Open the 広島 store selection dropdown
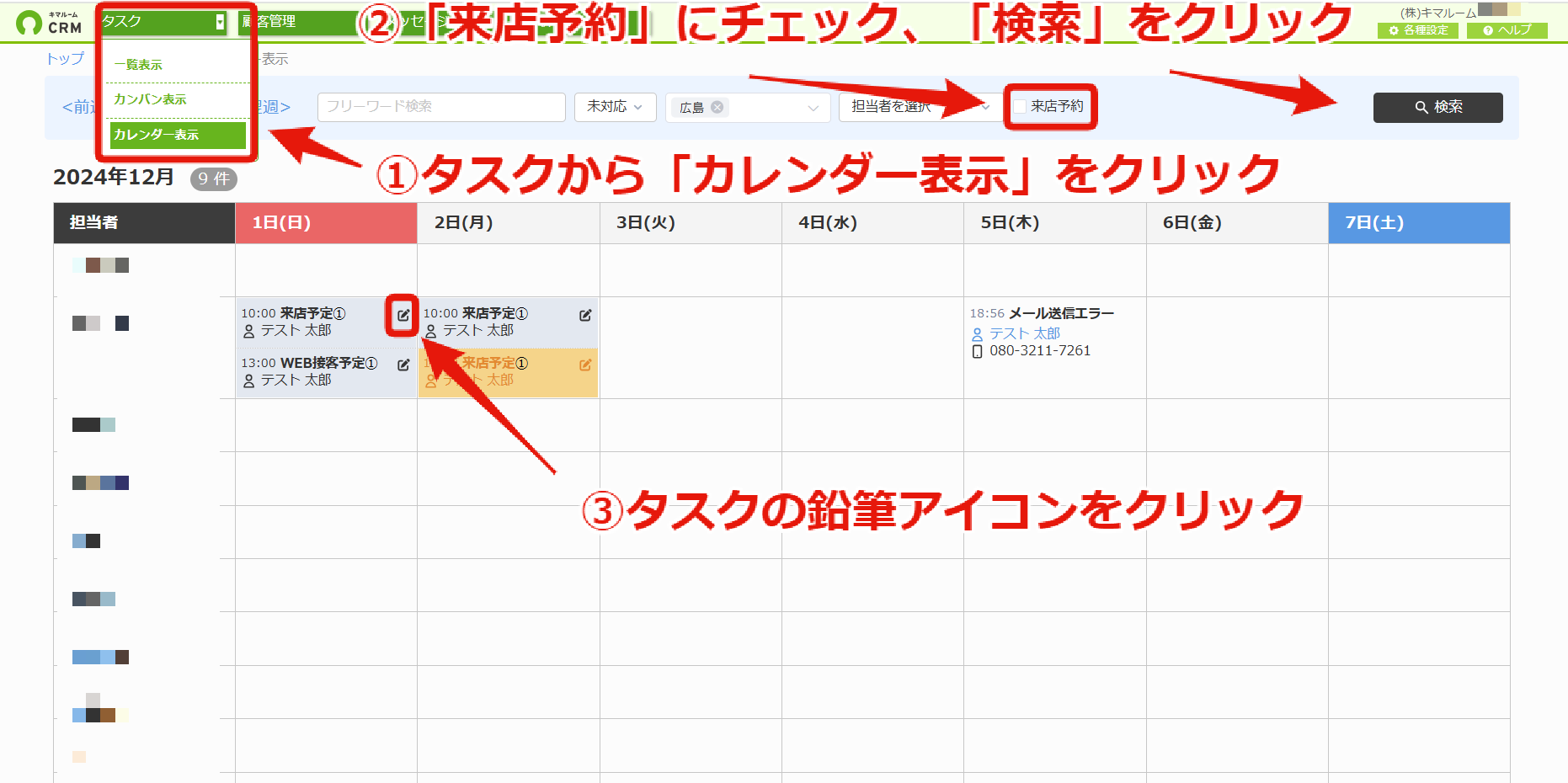 [x=748, y=107]
